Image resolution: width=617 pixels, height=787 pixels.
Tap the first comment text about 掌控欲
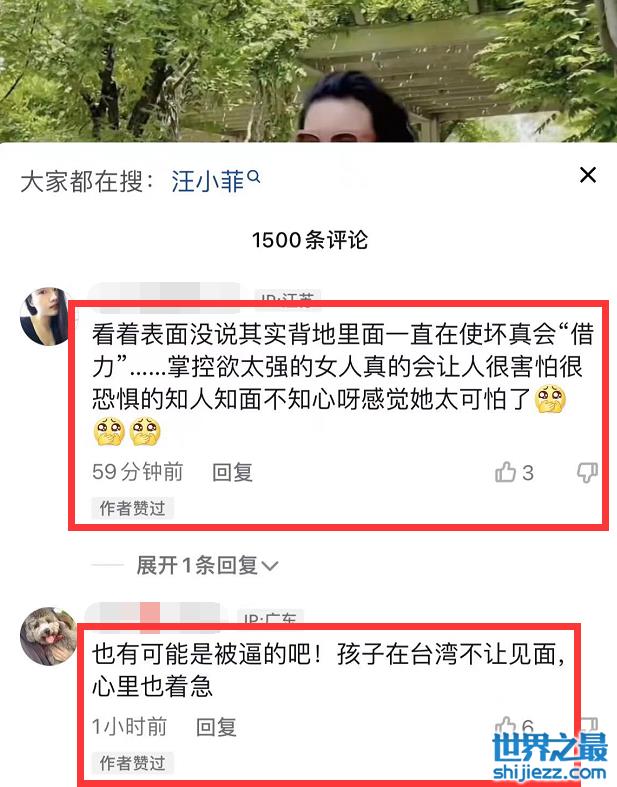click(x=343, y=383)
